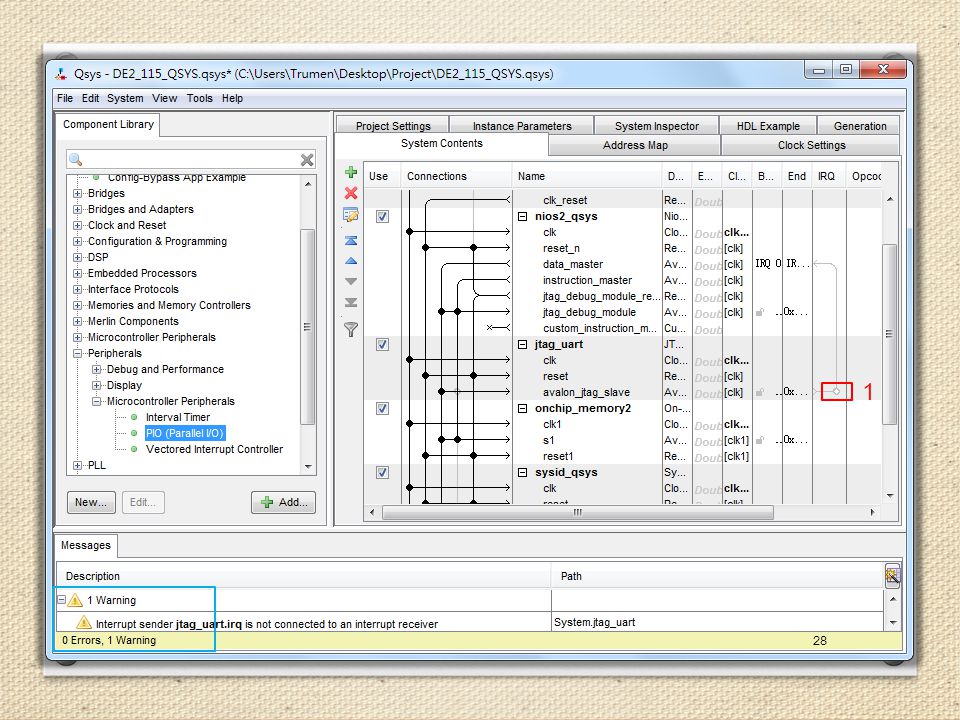Click the jtag_uart.irq warning message
Viewport: 960px width, 720px height.
point(267,624)
